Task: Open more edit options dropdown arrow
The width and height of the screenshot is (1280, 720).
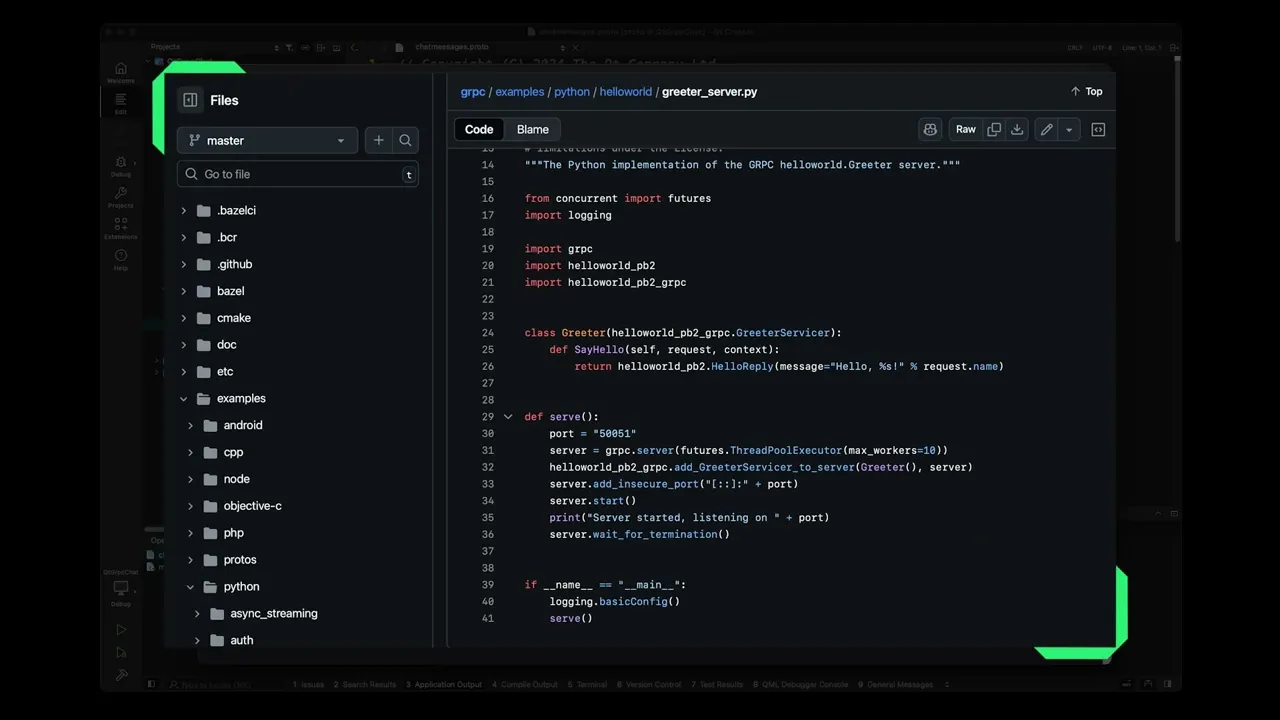Action: (x=1069, y=129)
